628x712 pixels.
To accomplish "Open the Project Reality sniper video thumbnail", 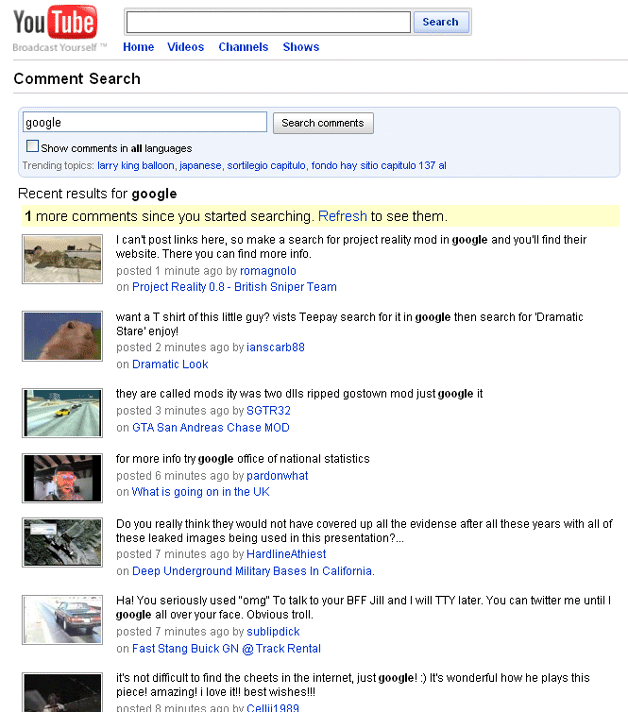I will pyautogui.click(x=62, y=259).
